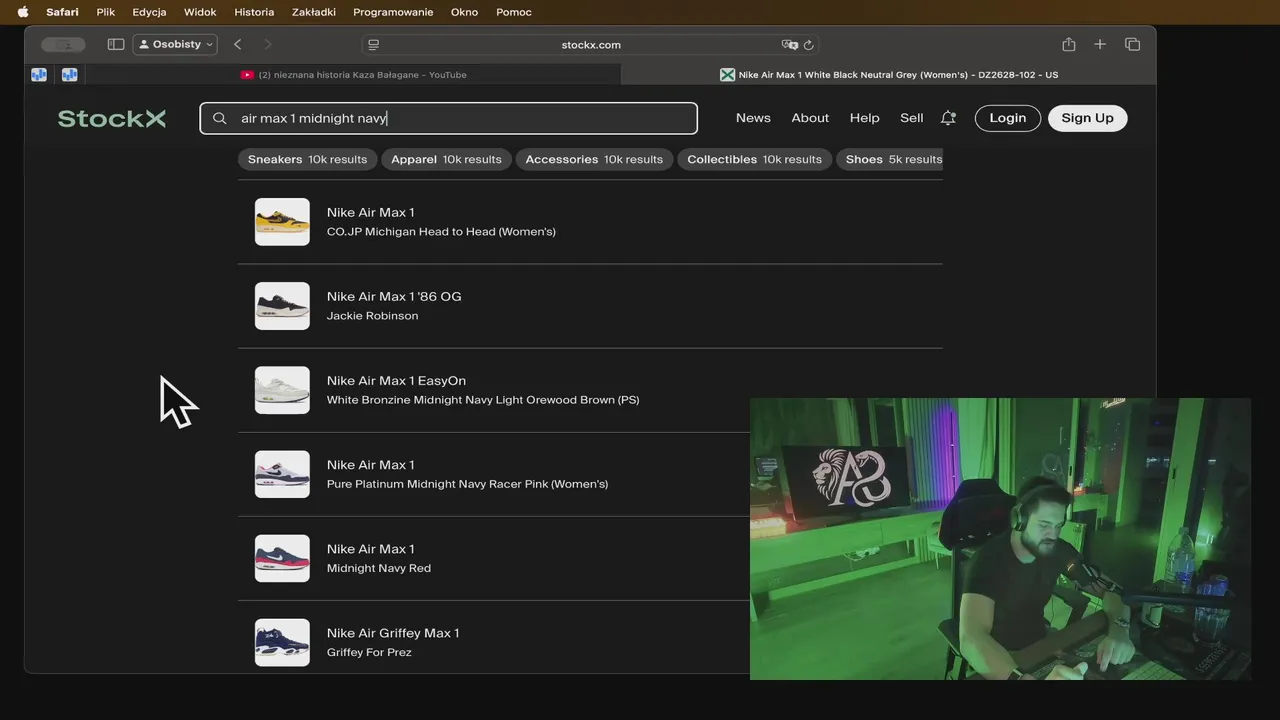Select the Sneakers 10k results filter
The image size is (1280, 720).
tap(307, 159)
